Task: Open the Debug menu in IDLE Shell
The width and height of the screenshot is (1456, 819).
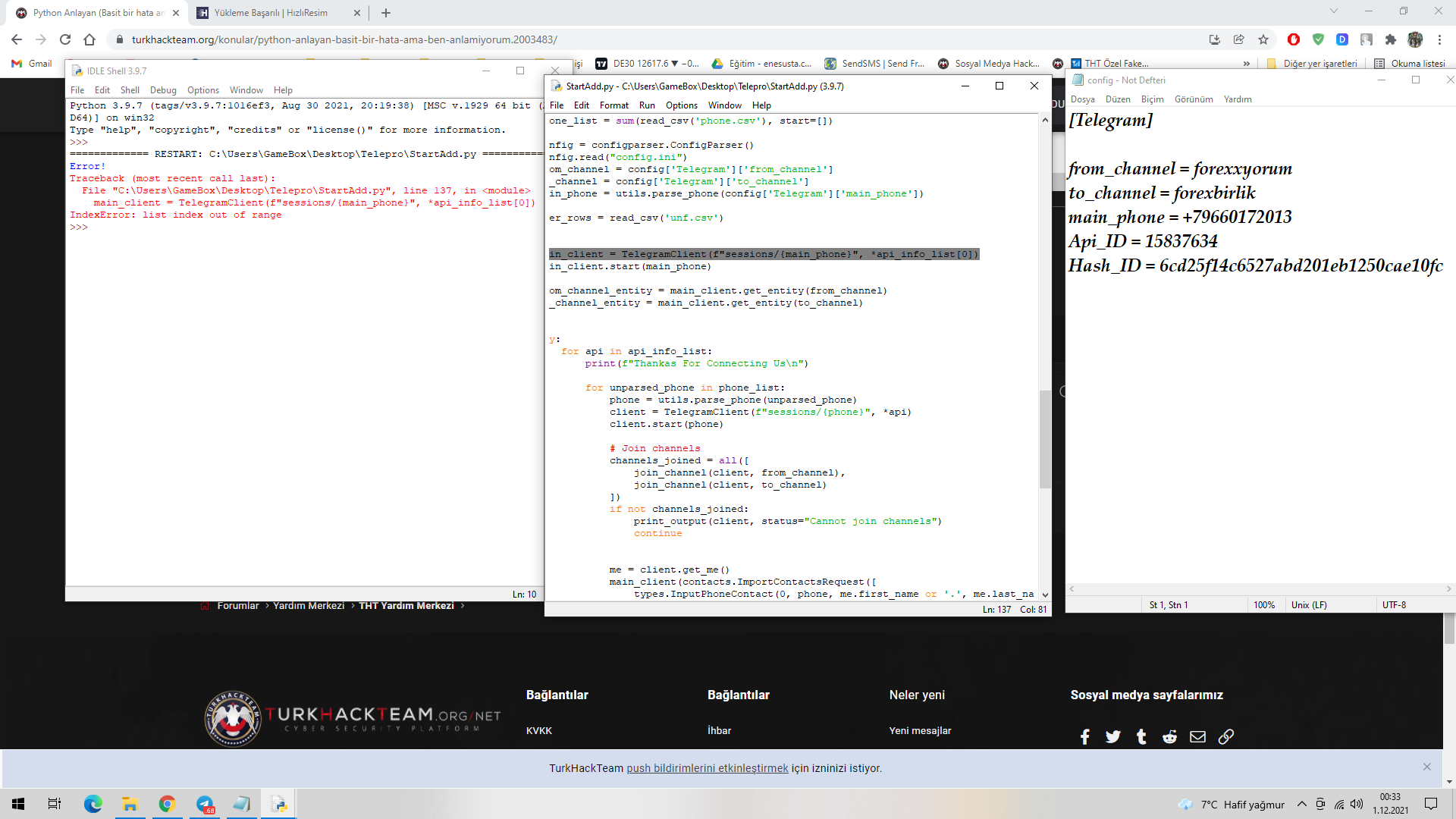Action: (x=163, y=90)
